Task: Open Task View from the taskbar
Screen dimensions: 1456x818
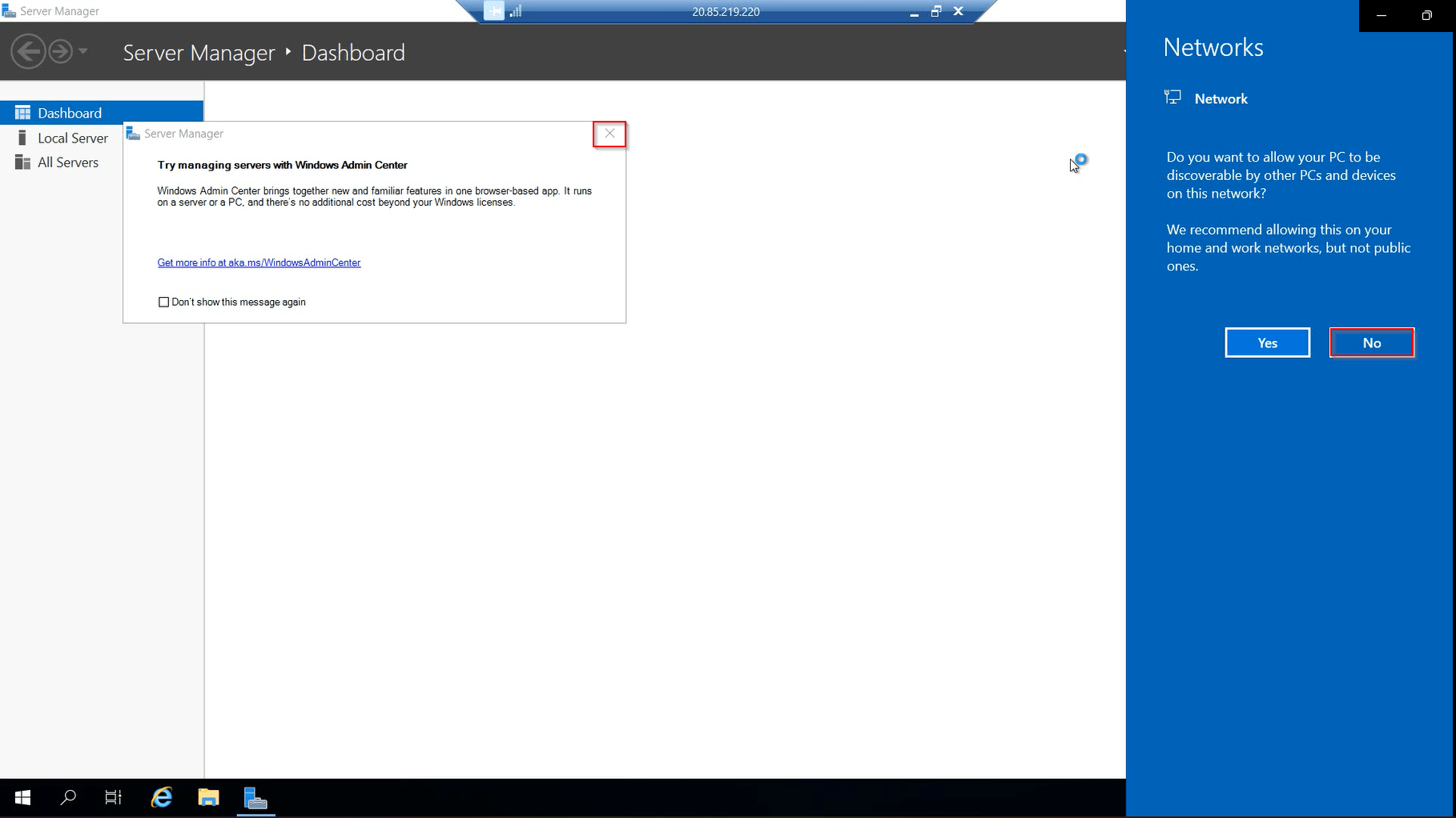Action: 114,797
